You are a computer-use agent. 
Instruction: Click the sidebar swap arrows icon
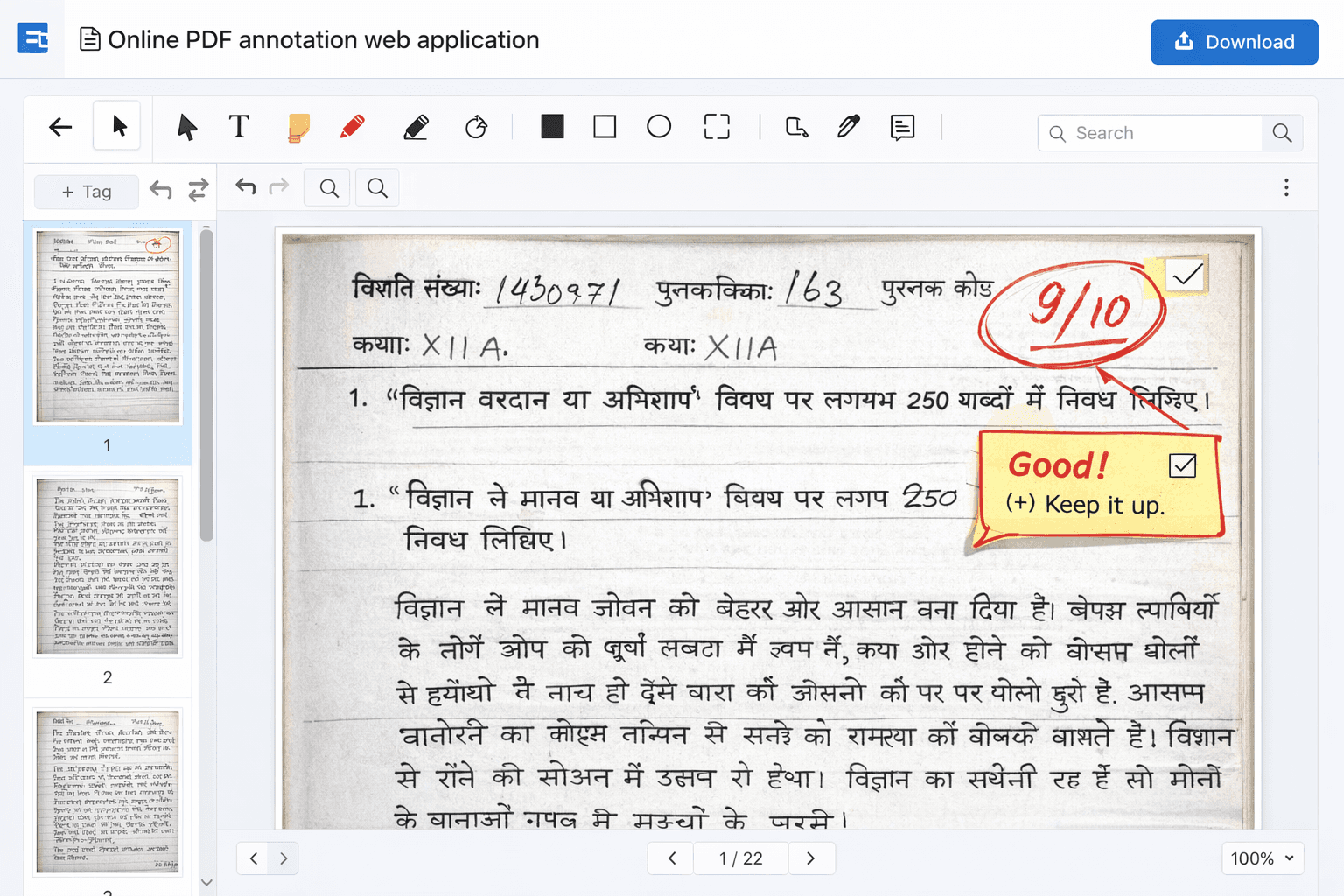coord(199,190)
